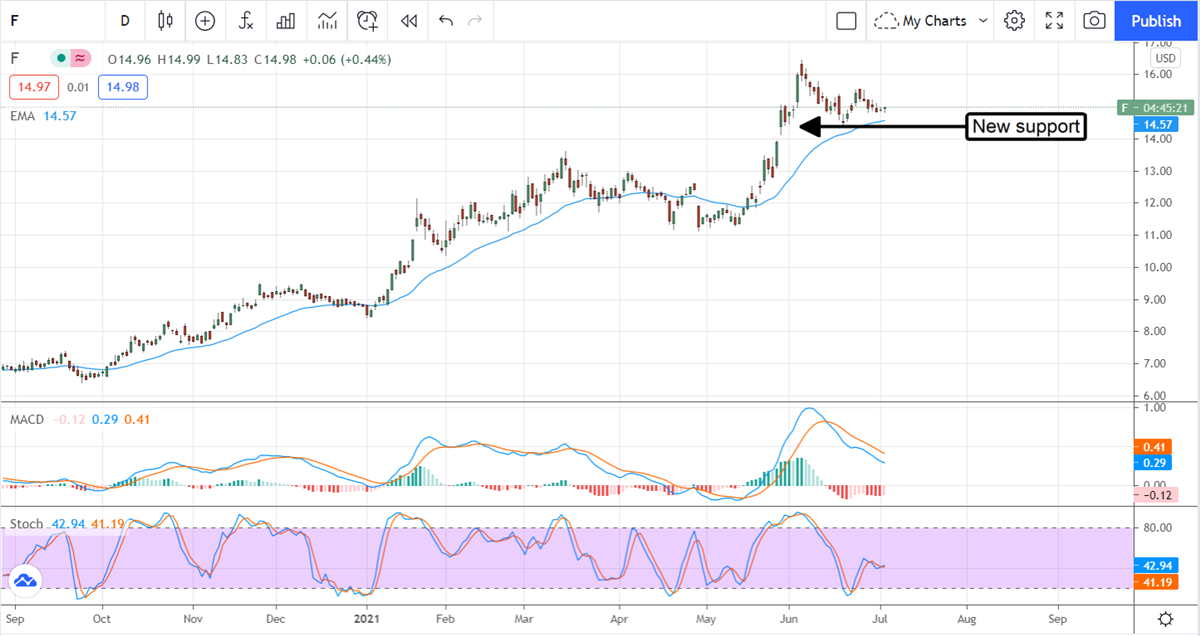Toggle the pink data-delay indicator next to F
This screenshot has height=636, width=1200.
click(80, 59)
